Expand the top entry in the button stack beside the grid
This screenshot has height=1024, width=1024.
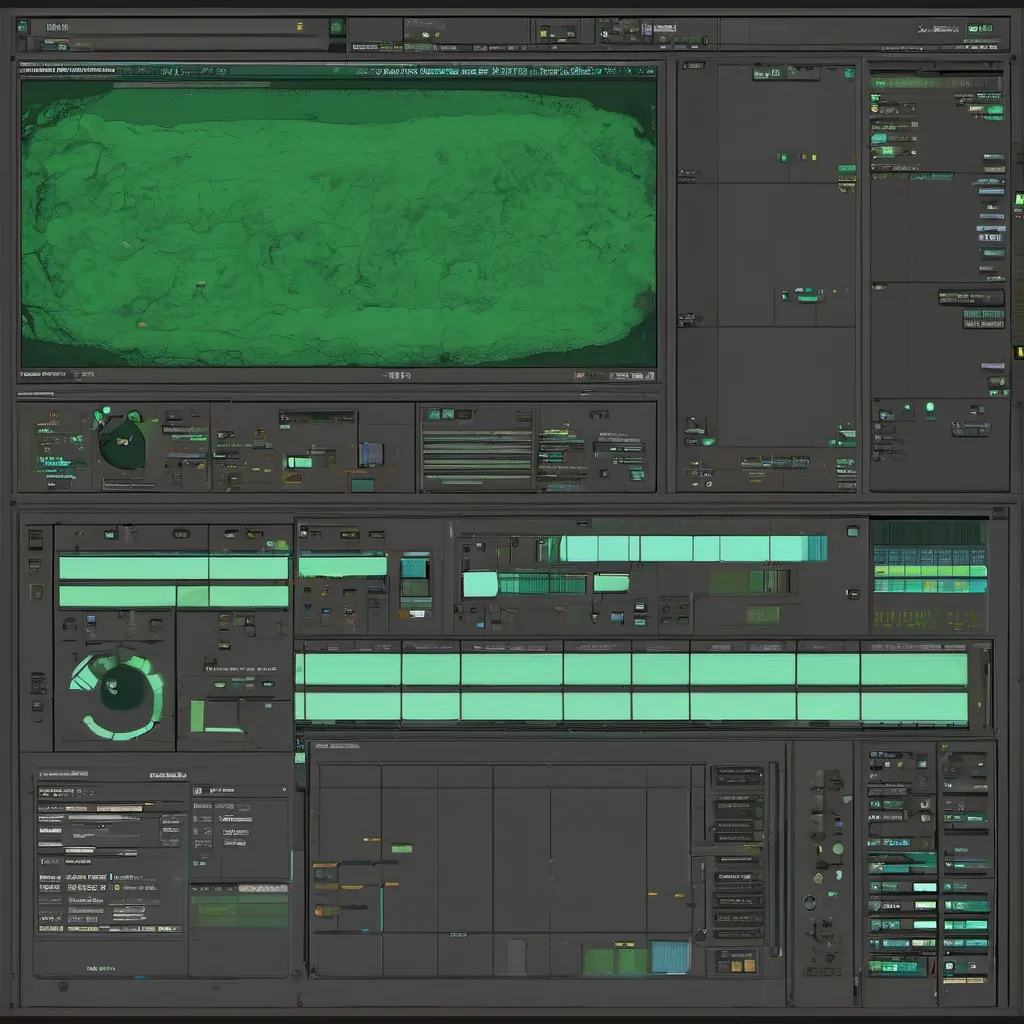coord(738,776)
